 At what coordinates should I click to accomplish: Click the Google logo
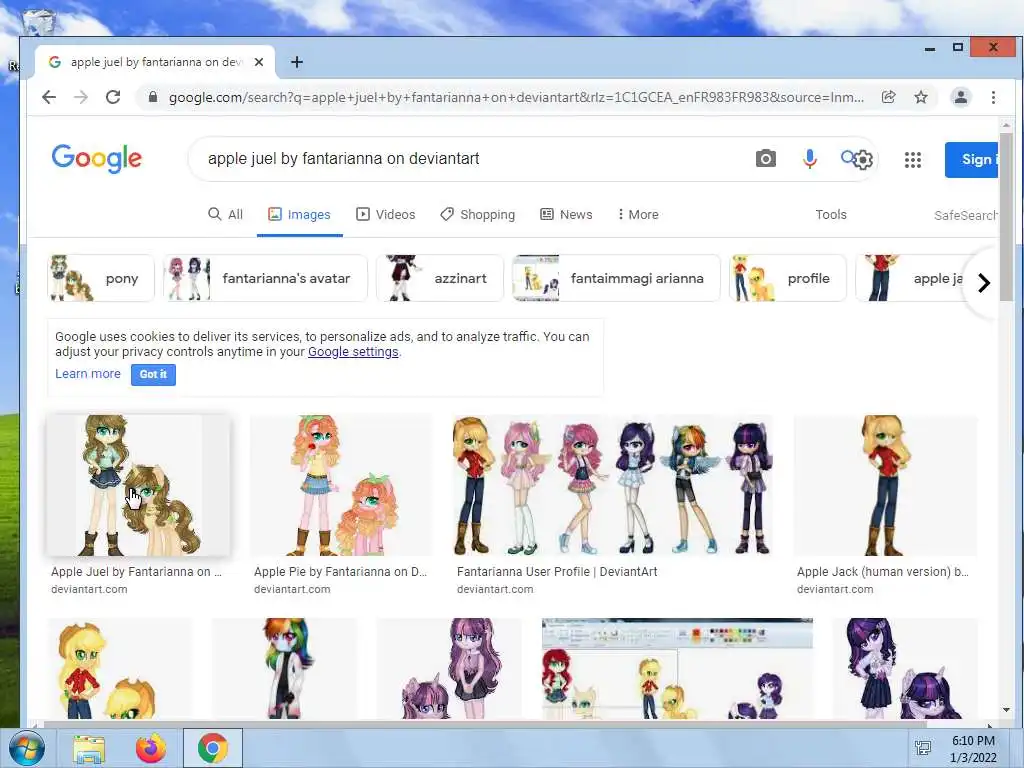97,158
